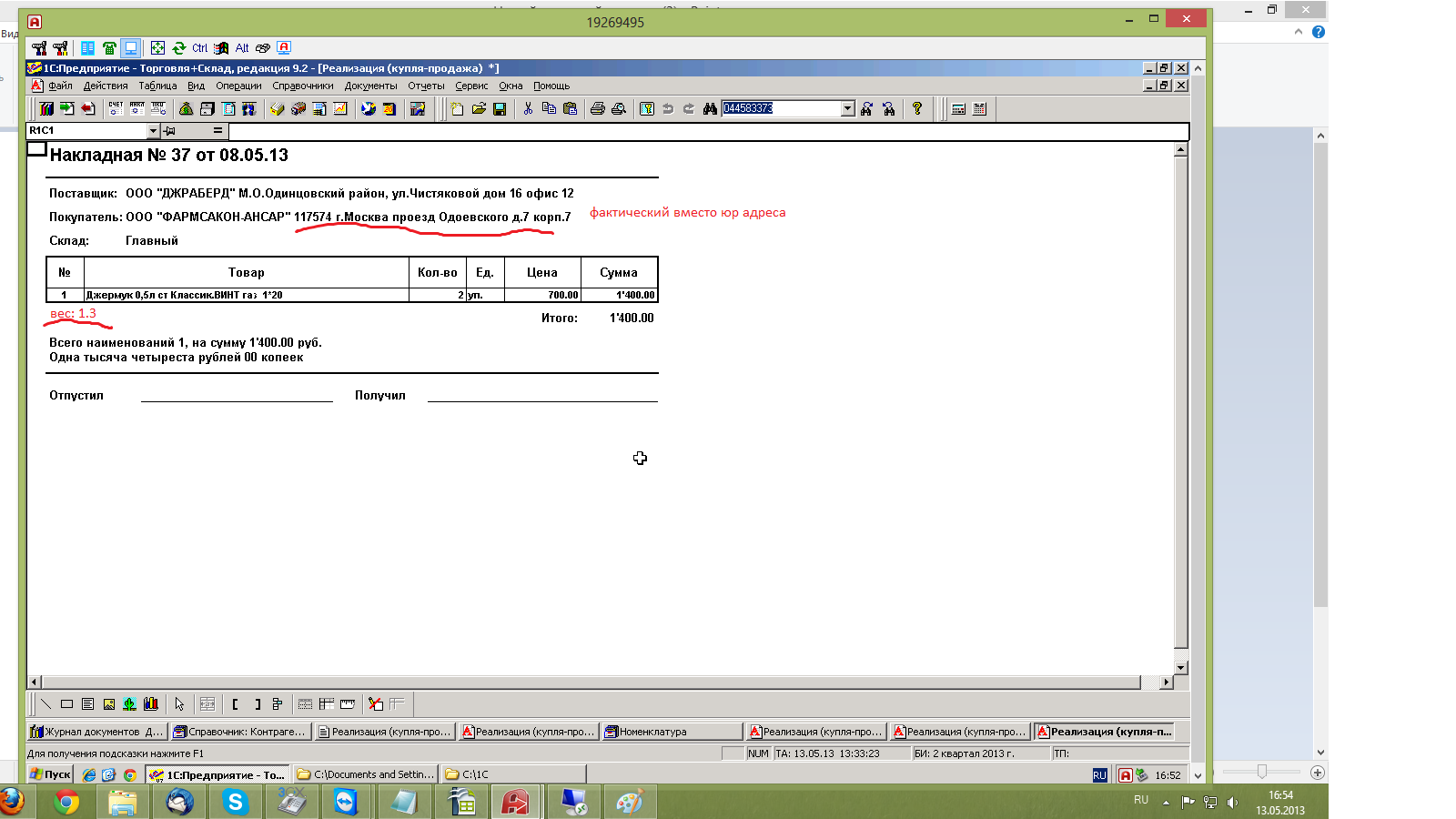Click the insert picture tool icon
This screenshot has width=1456, height=819.
click(x=109, y=704)
